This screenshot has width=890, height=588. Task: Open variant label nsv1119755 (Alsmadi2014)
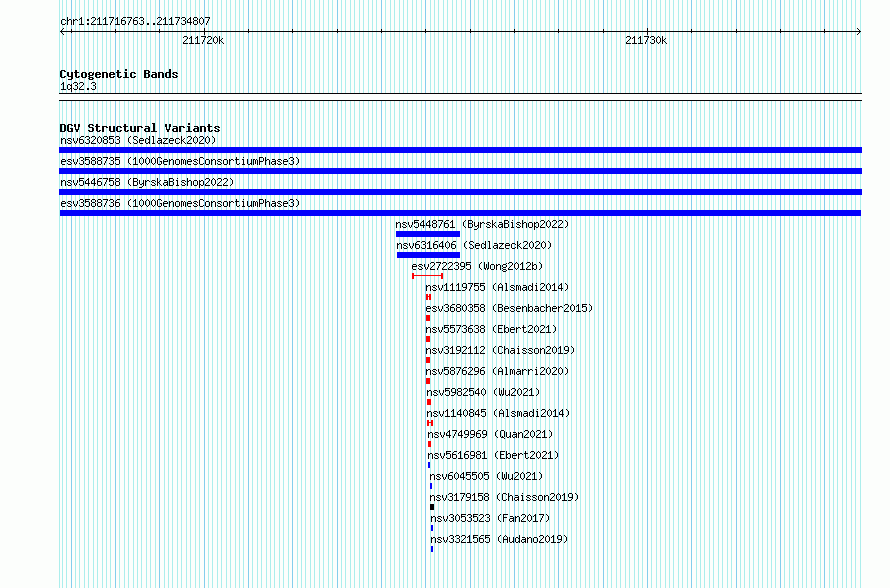pos(497,287)
